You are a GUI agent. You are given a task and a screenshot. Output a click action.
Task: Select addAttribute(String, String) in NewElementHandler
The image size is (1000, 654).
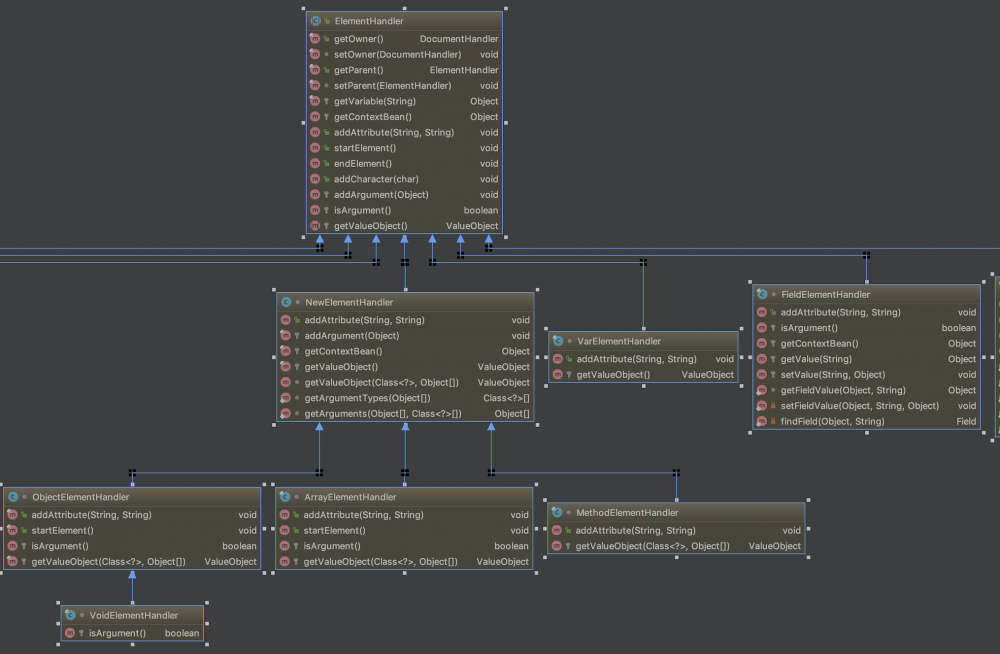[x=364, y=320]
